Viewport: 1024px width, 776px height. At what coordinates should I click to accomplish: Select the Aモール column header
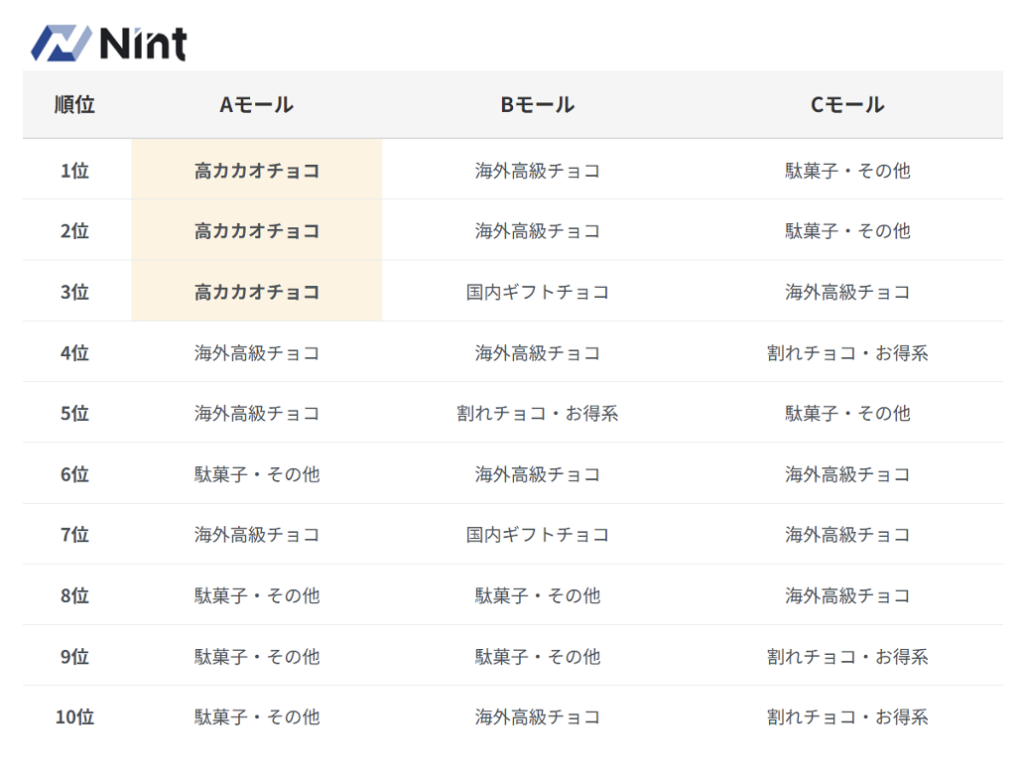[x=257, y=105]
